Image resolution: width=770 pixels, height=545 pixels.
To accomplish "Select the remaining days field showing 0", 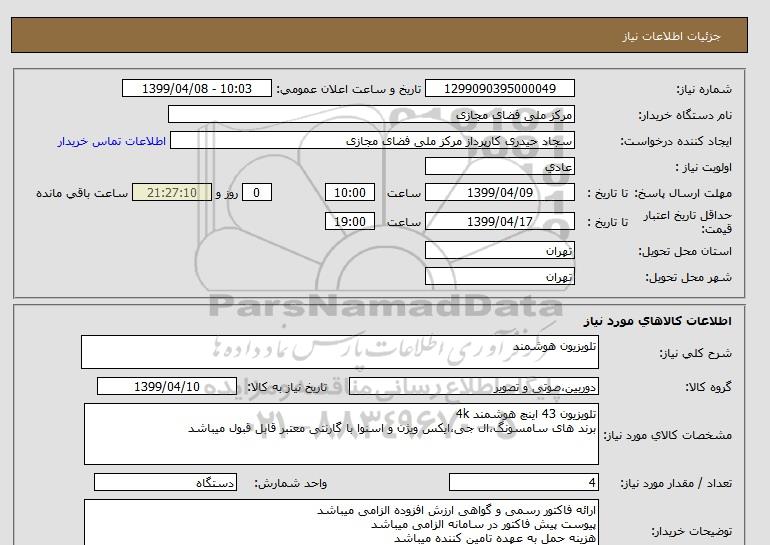I will pyautogui.click(x=256, y=192).
